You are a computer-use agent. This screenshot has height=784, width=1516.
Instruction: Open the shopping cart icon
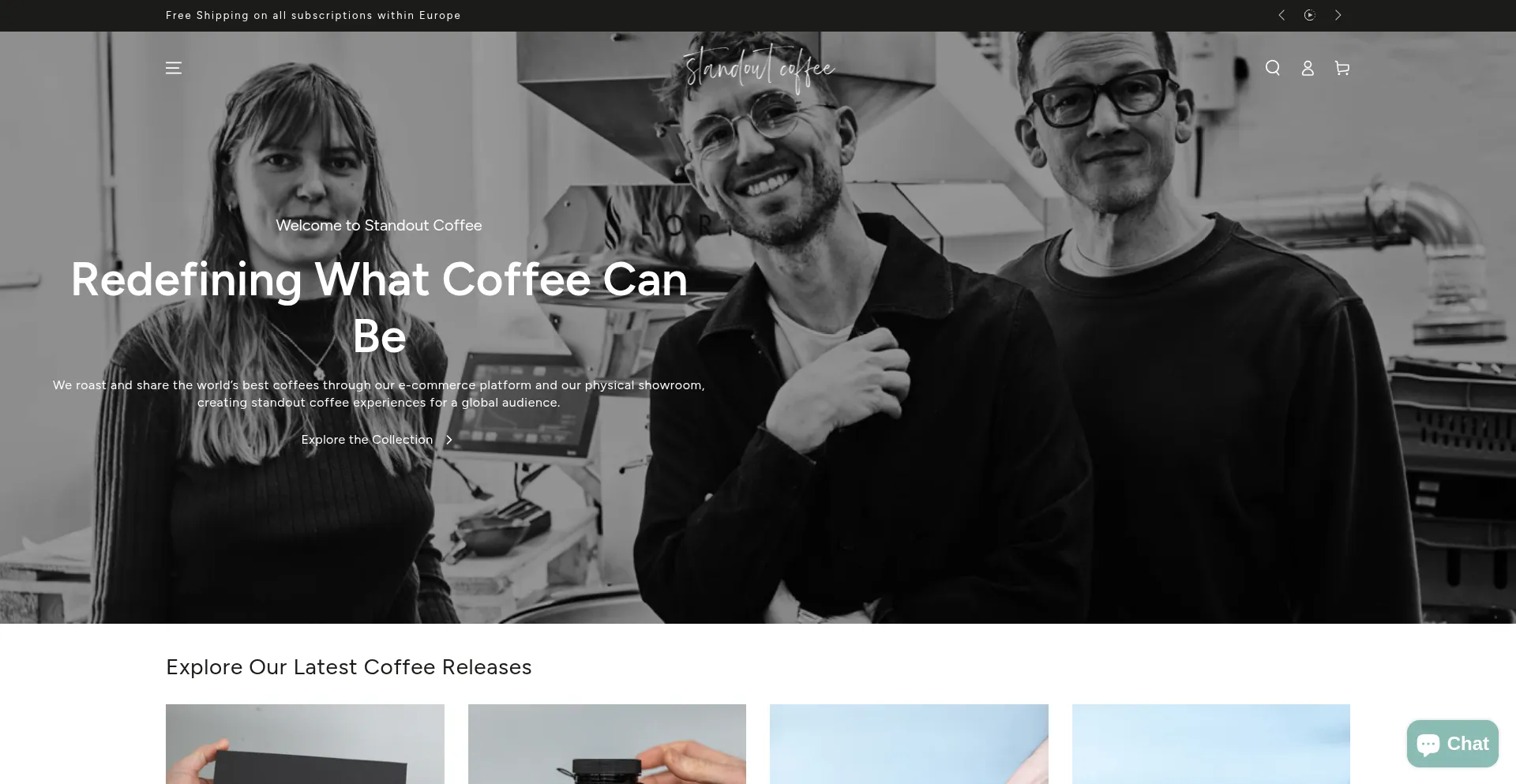point(1342,68)
